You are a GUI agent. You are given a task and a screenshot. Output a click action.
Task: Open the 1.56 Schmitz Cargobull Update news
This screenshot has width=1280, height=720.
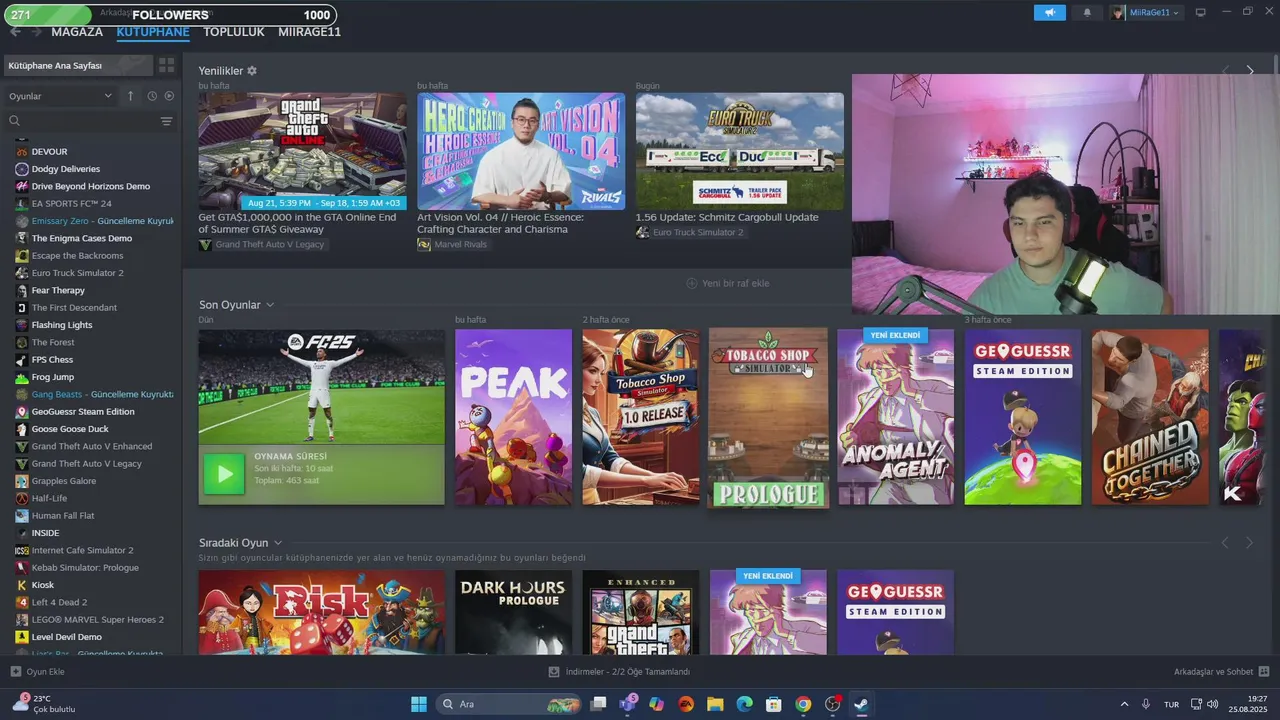click(740, 151)
